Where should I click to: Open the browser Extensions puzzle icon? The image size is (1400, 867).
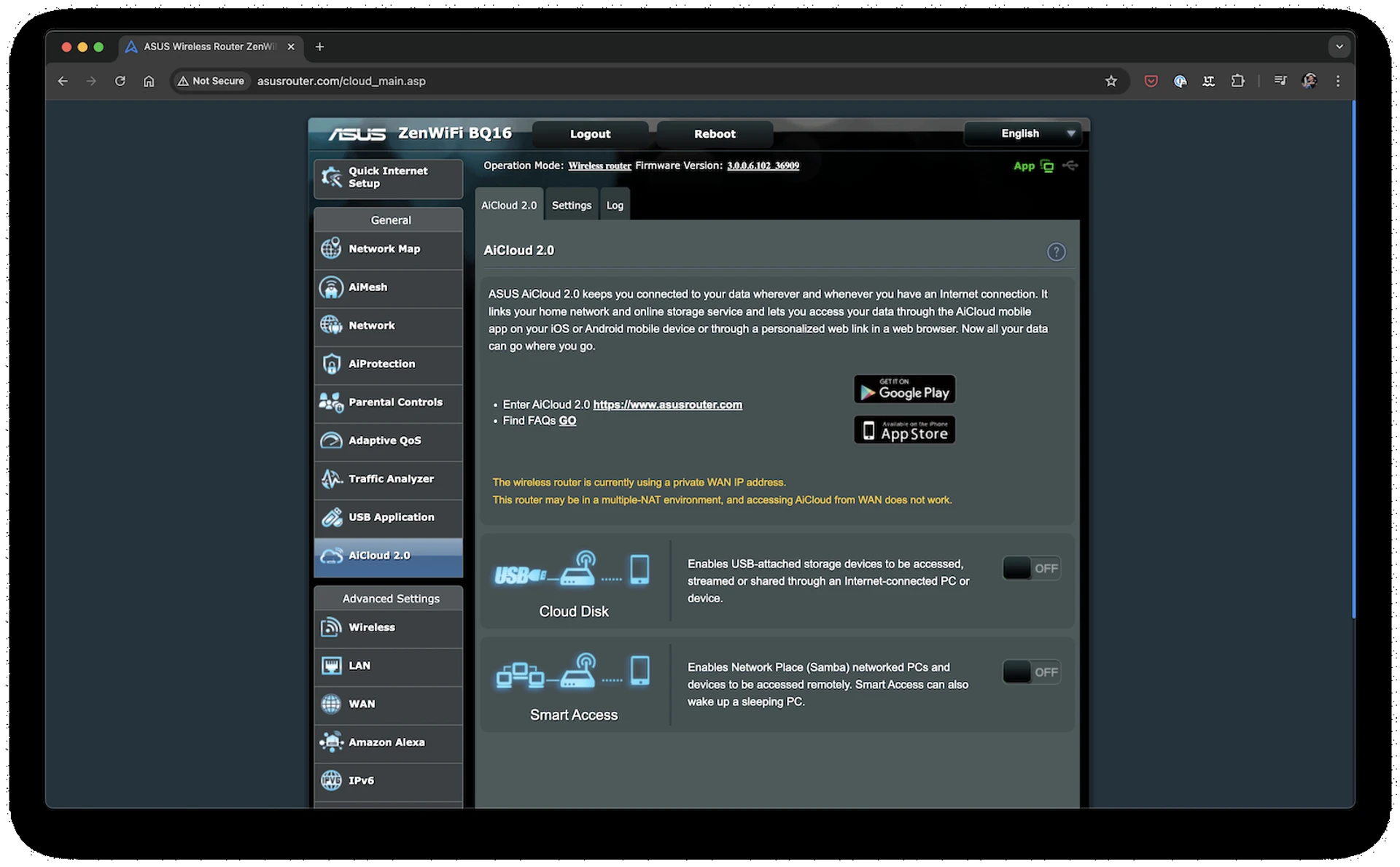1237,81
